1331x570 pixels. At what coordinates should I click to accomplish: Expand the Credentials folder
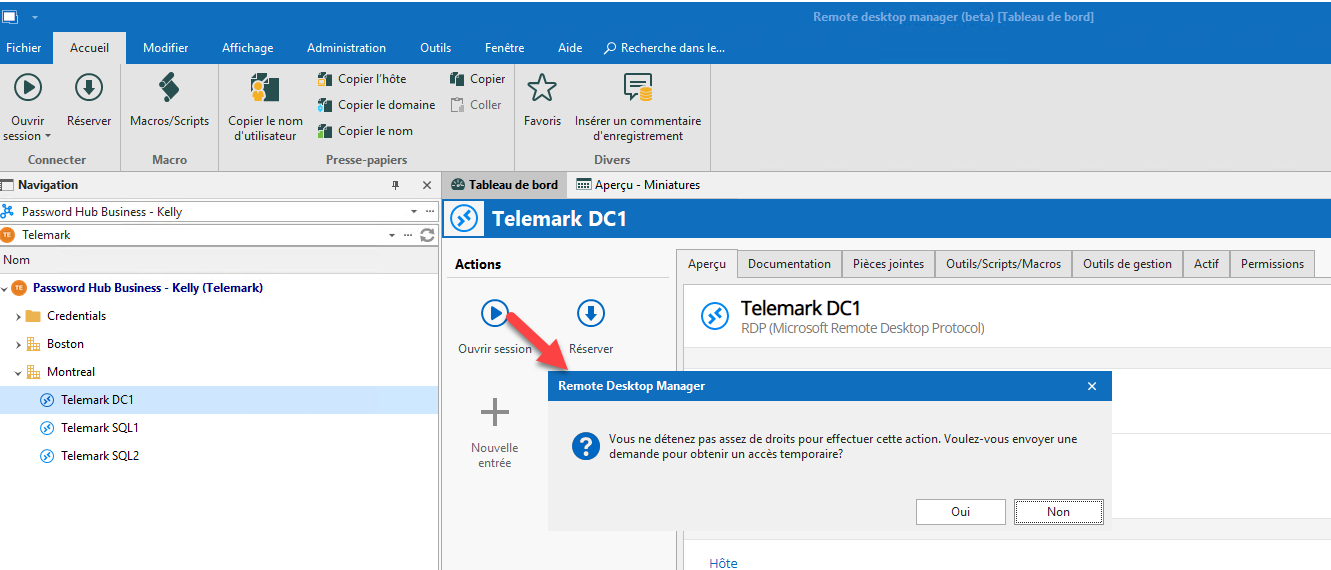[x=18, y=316]
